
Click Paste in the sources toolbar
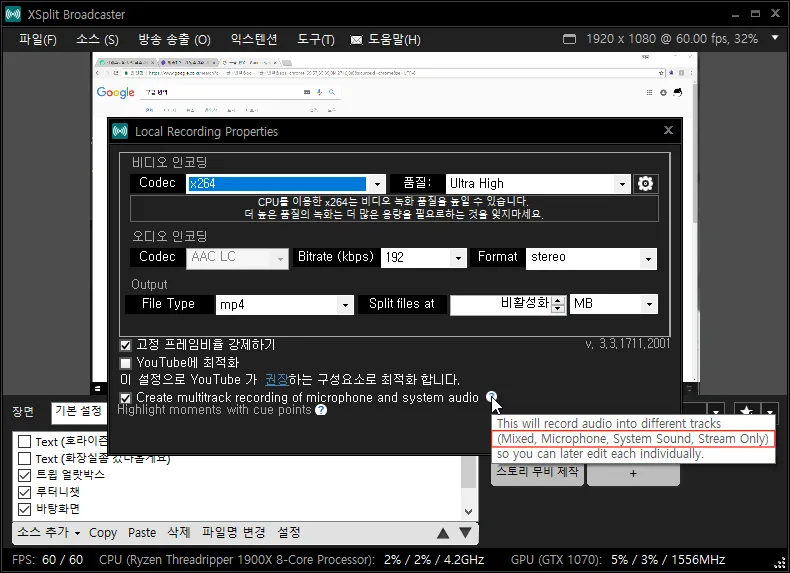click(142, 533)
